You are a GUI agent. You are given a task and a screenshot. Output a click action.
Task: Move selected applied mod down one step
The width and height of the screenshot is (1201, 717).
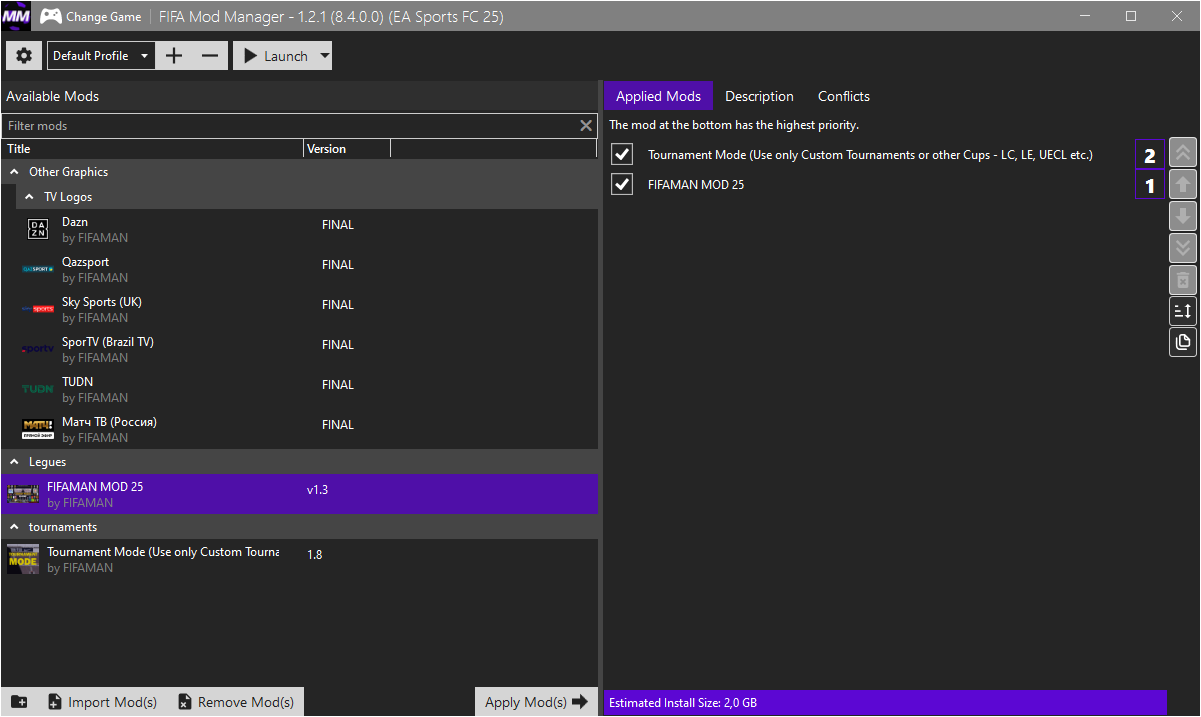coord(1183,216)
